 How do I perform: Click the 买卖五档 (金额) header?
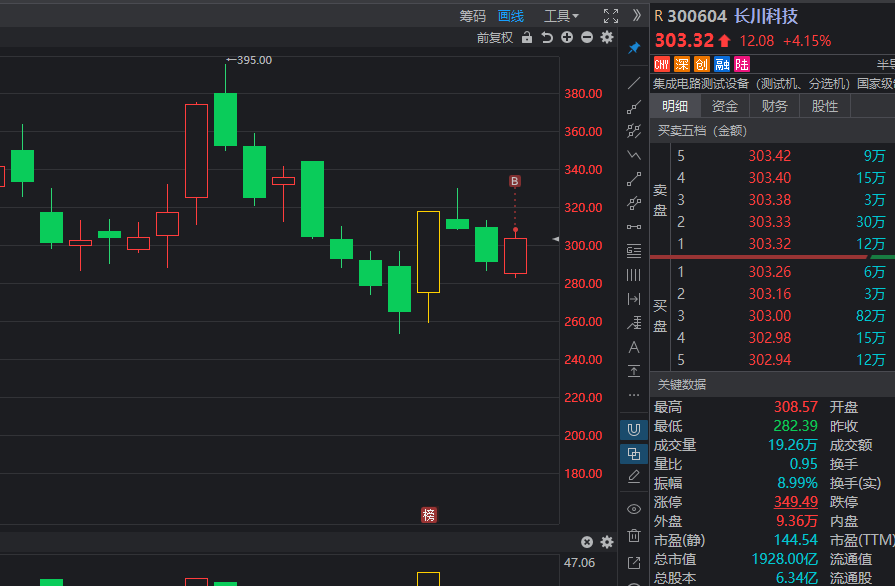tap(702, 131)
